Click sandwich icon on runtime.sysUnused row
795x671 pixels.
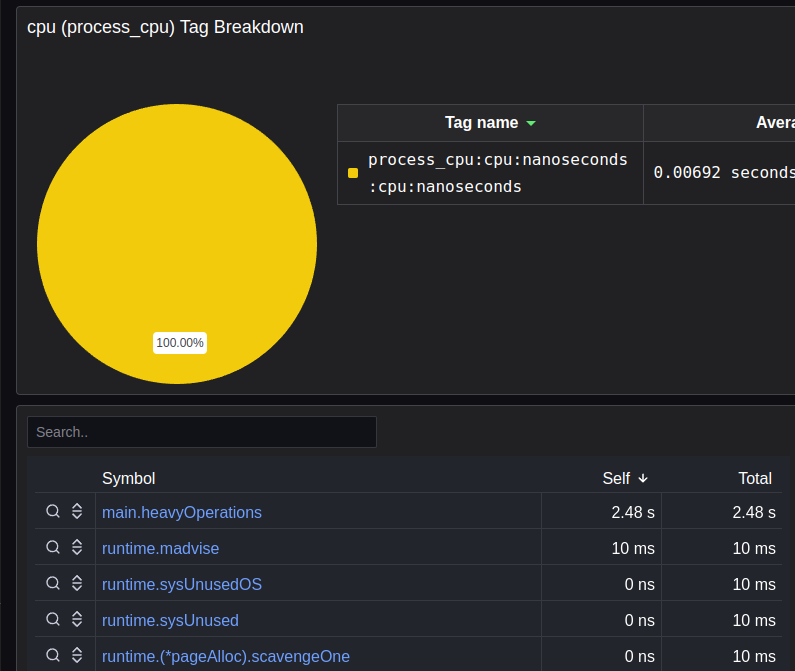(x=77, y=620)
